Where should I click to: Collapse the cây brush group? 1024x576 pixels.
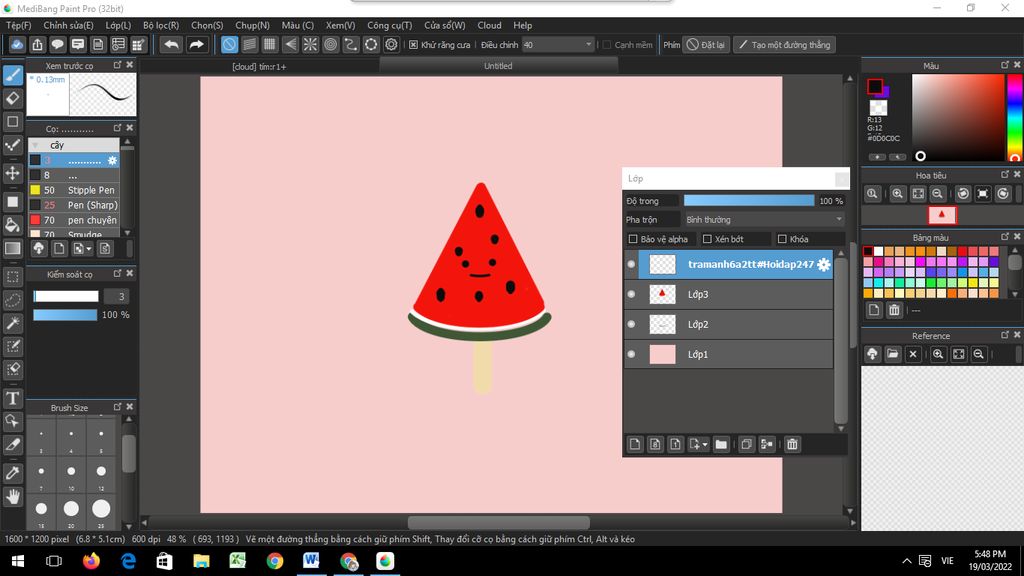pyautogui.click(x=36, y=145)
